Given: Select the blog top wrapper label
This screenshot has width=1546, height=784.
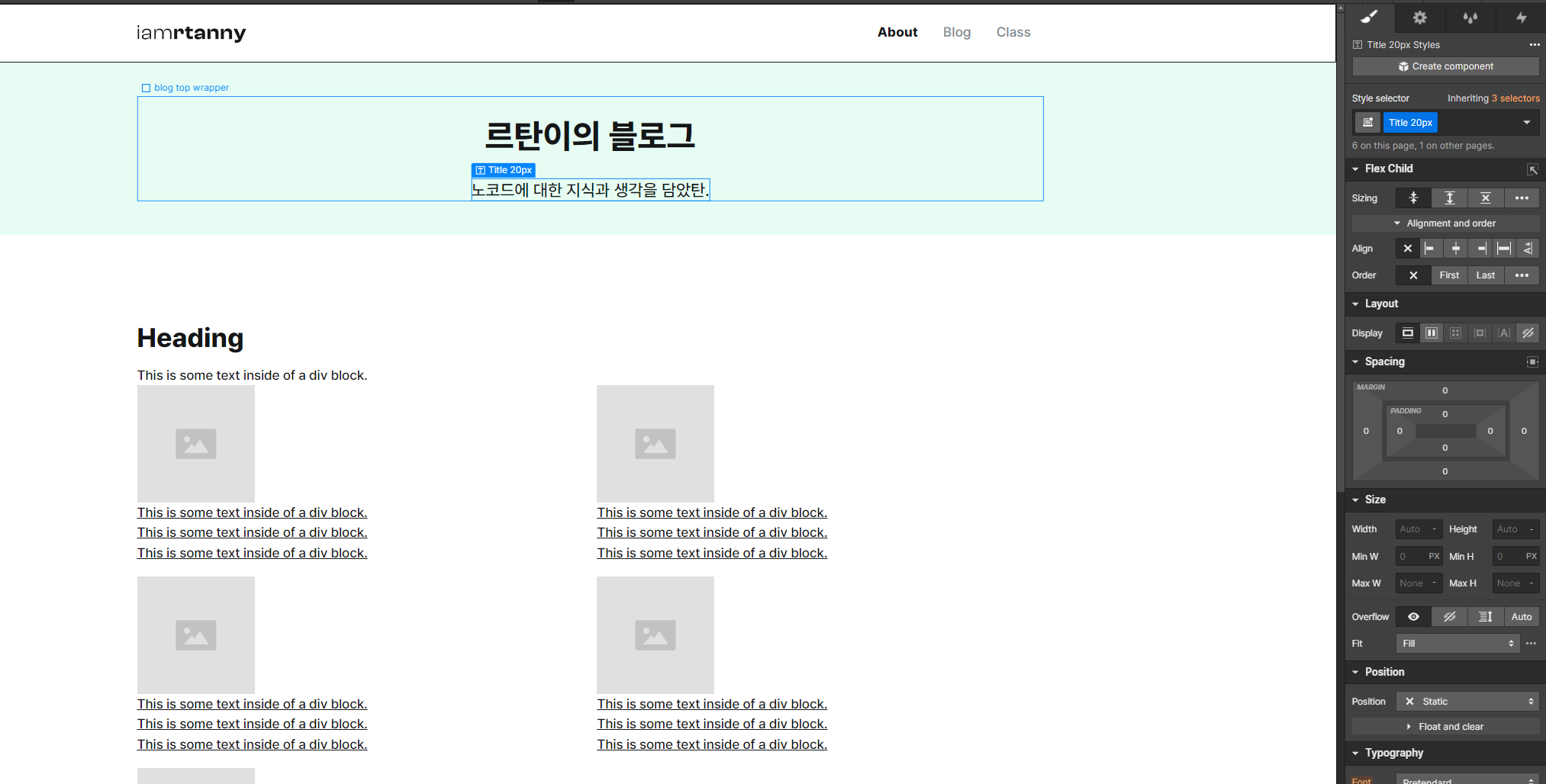Looking at the screenshot, I should [185, 88].
